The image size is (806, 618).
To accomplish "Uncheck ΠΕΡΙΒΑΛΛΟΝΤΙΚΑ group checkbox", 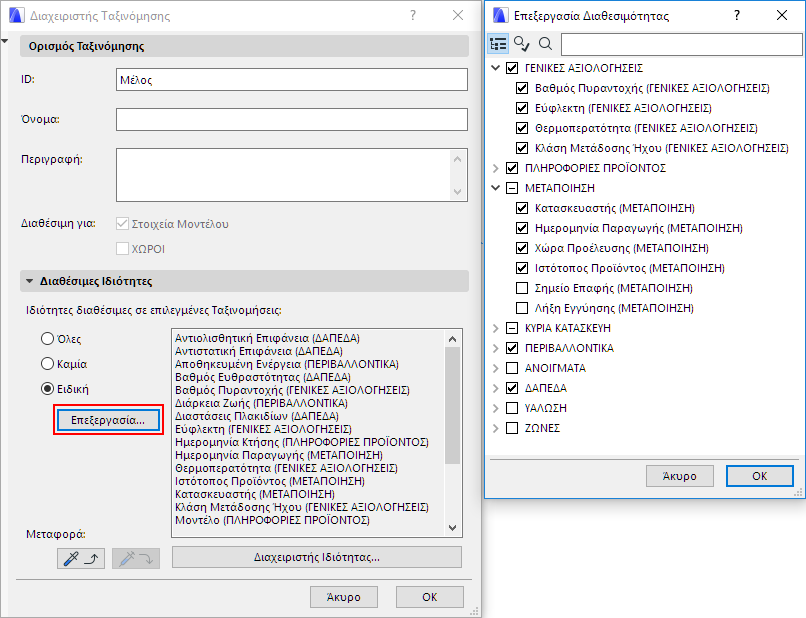I will coord(512,348).
